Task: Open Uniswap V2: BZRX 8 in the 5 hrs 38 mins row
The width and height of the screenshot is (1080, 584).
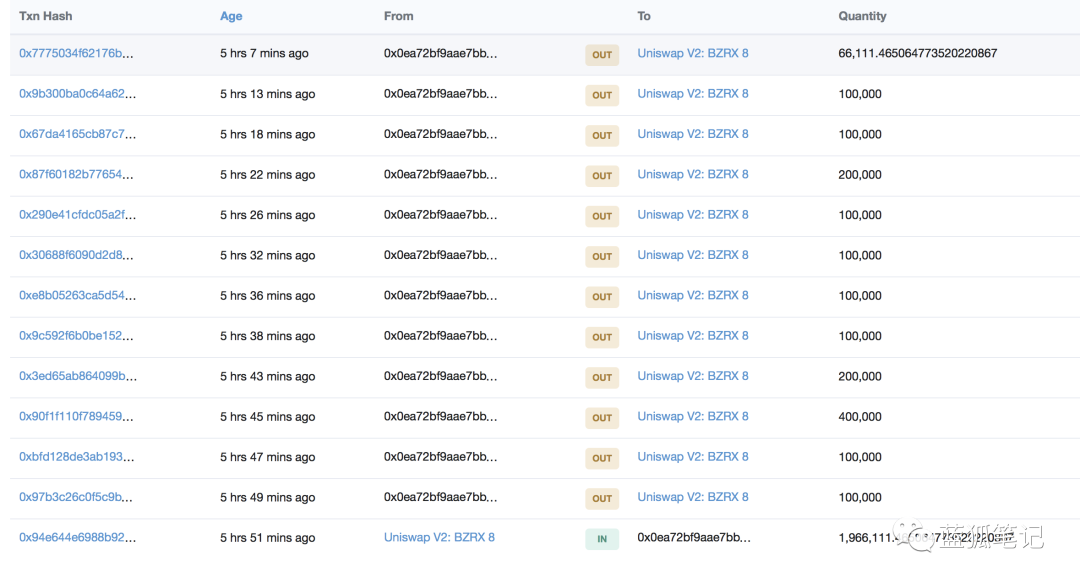Action: (693, 335)
